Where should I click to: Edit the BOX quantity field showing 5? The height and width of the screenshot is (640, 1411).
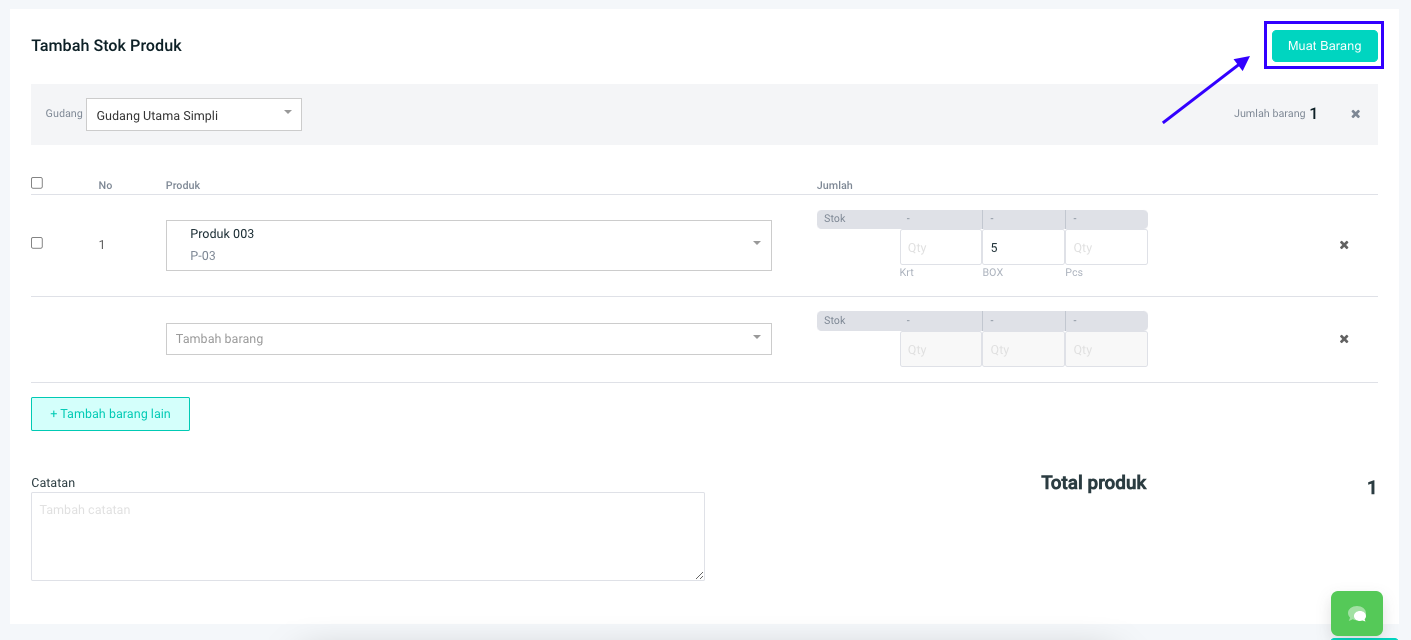pyautogui.click(x=1022, y=247)
